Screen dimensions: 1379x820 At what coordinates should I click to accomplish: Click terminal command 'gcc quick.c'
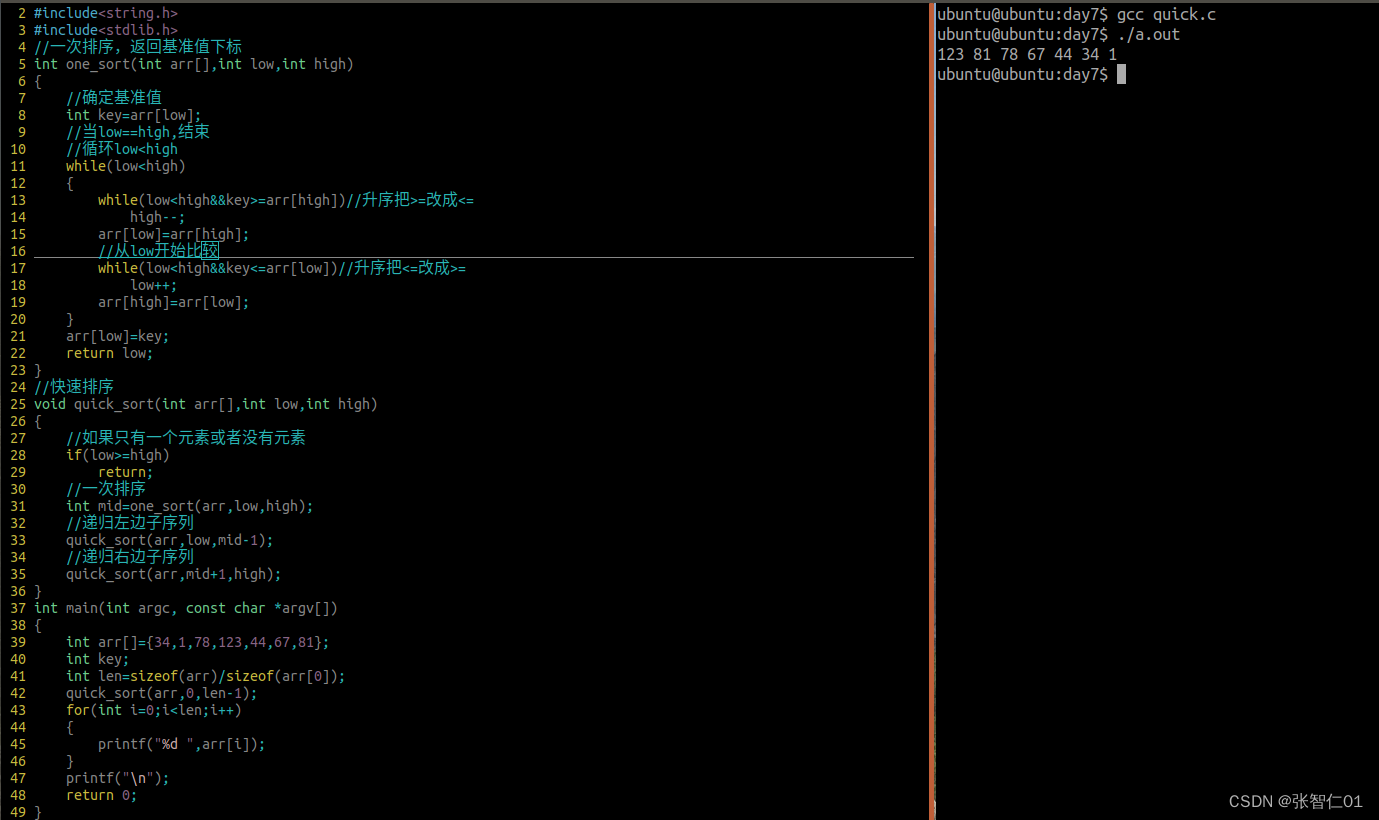1167,14
